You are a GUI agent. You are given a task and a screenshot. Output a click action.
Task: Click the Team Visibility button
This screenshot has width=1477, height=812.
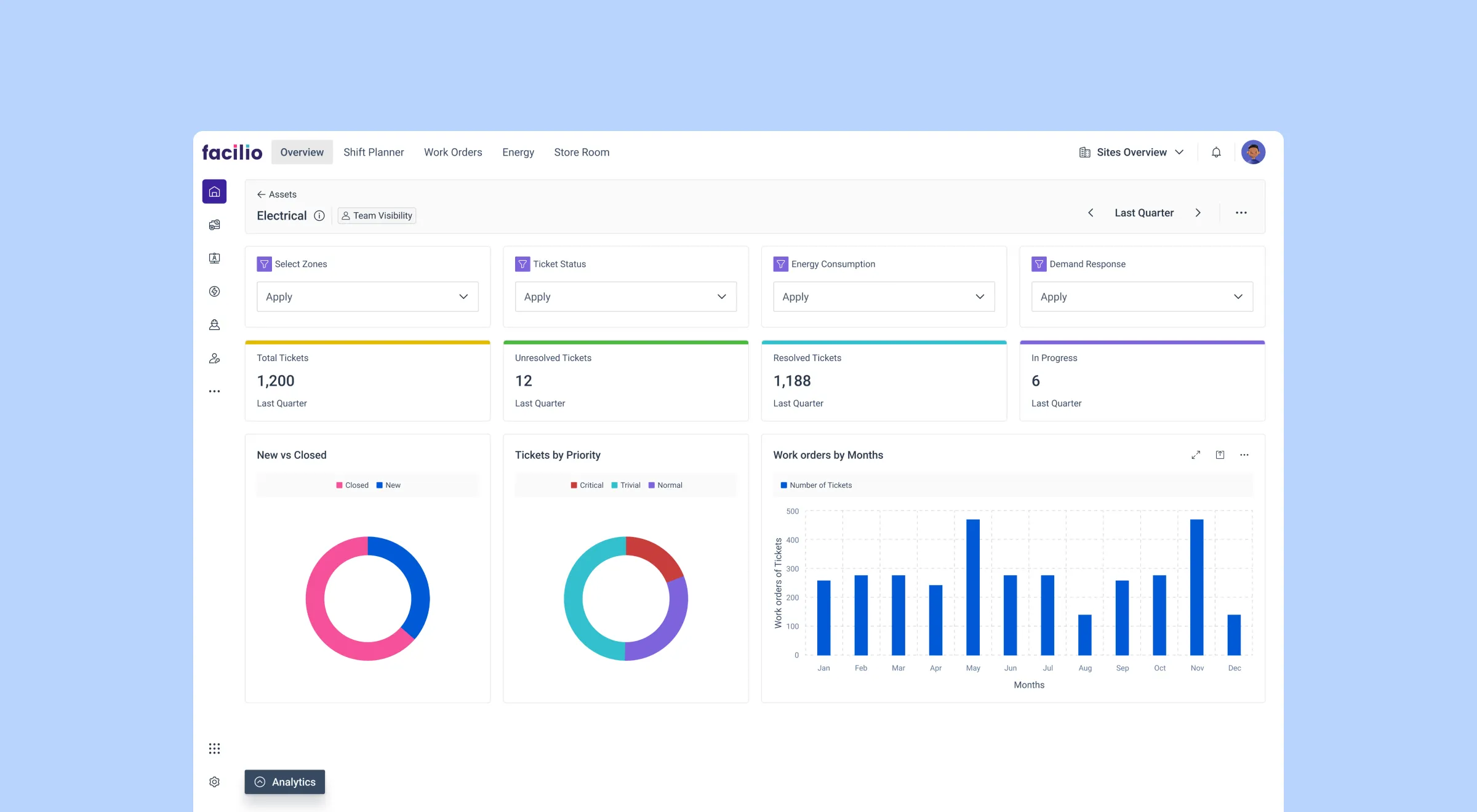click(x=376, y=215)
